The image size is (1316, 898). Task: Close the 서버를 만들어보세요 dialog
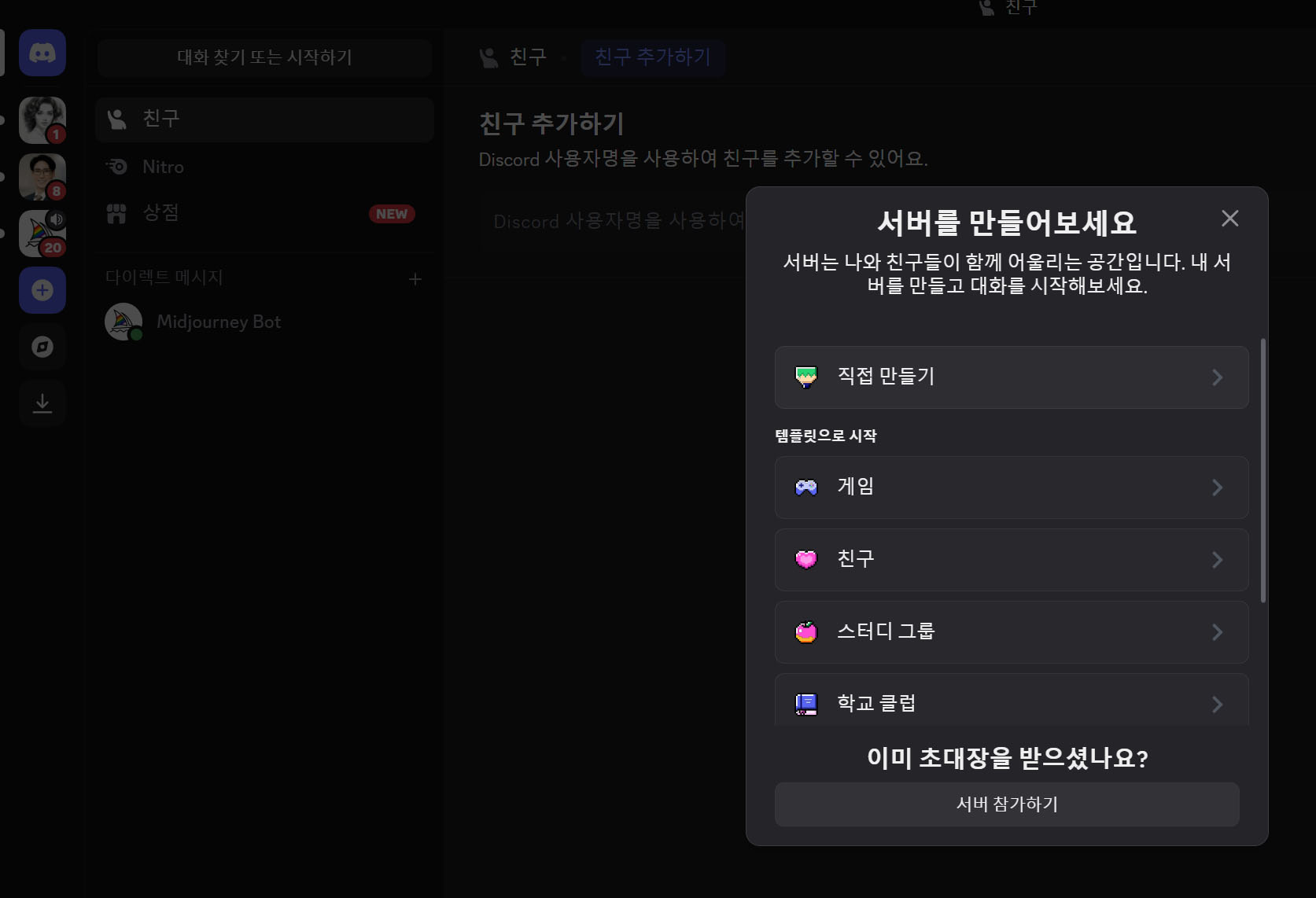tap(1230, 218)
